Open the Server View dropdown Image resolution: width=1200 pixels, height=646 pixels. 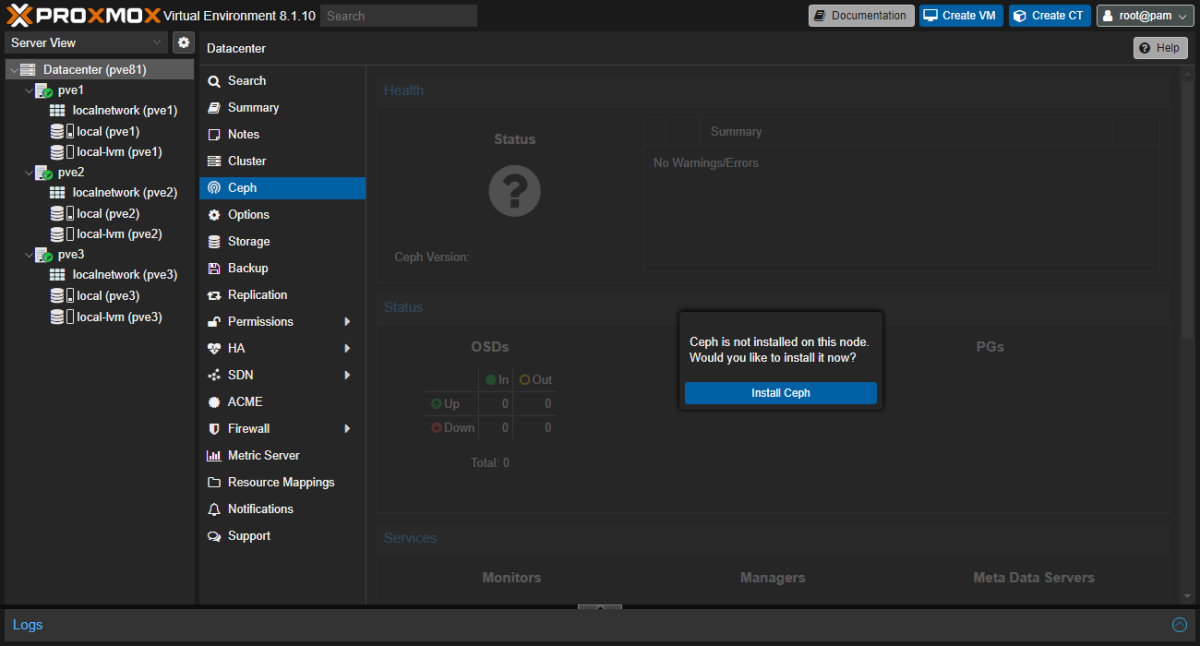click(157, 42)
